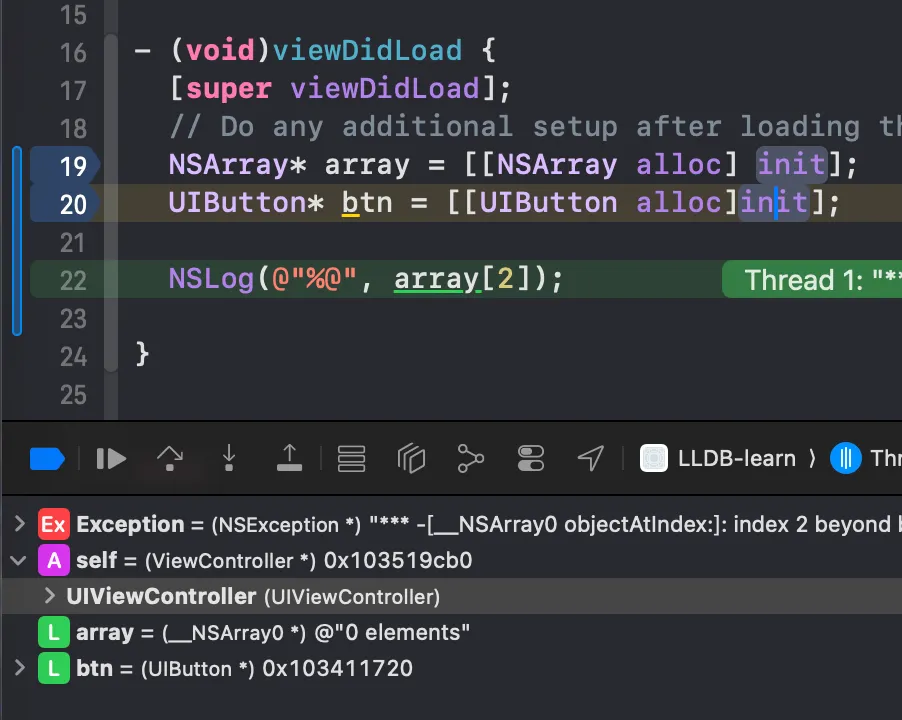Viewport: 902px width, 720px height.
Task: Click the Step Out button
Action: [x=289, y=458]
